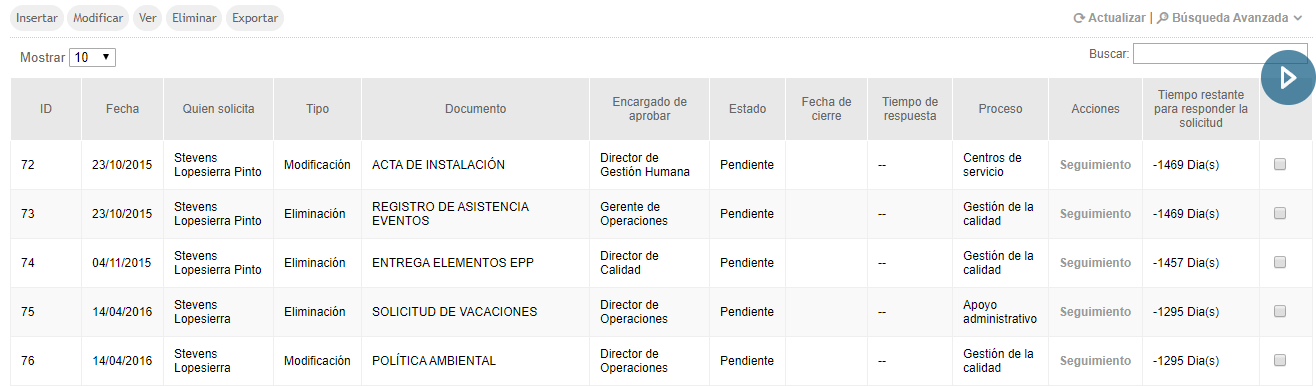
Task: Click the Eliminar button
Action: (x=194, y=18)
